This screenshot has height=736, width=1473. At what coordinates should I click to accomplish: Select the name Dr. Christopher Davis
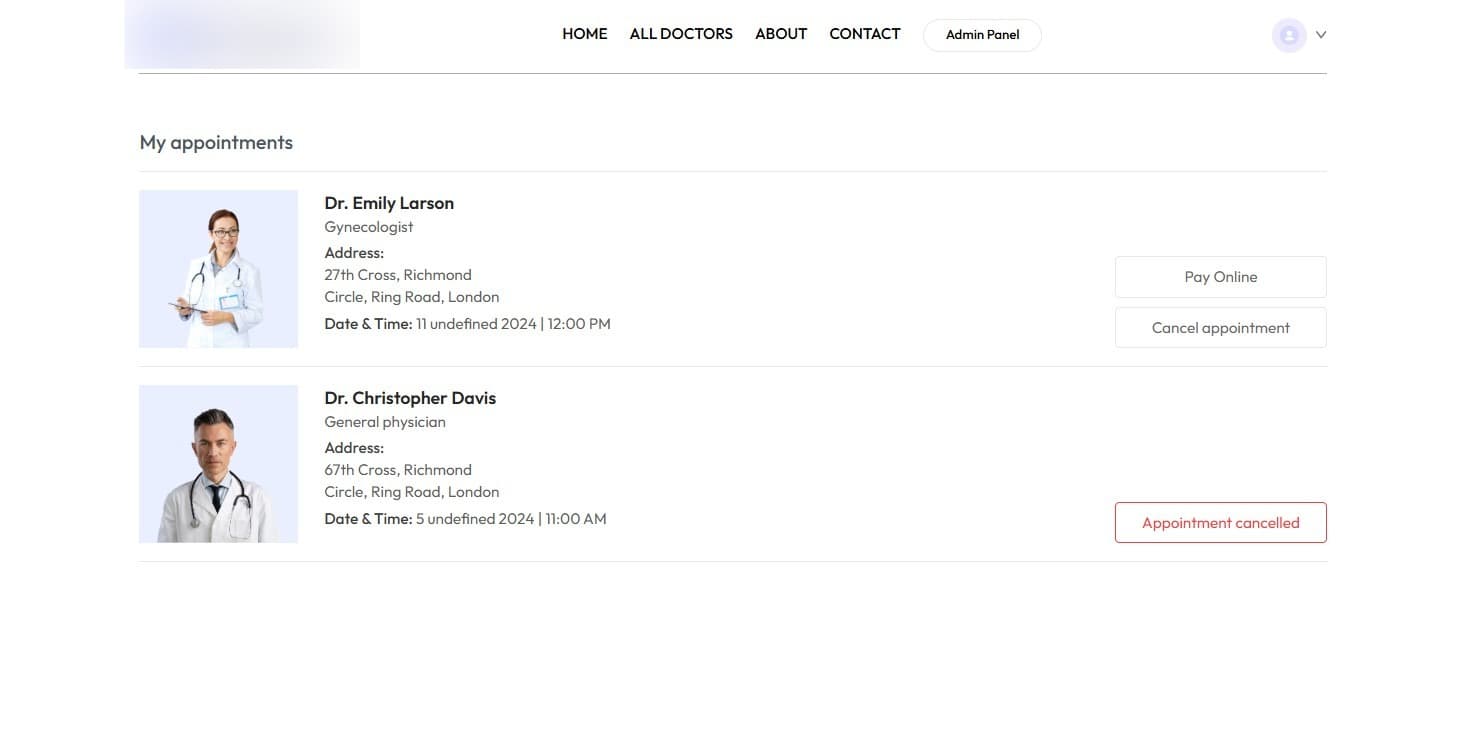[x=410, y=398]
